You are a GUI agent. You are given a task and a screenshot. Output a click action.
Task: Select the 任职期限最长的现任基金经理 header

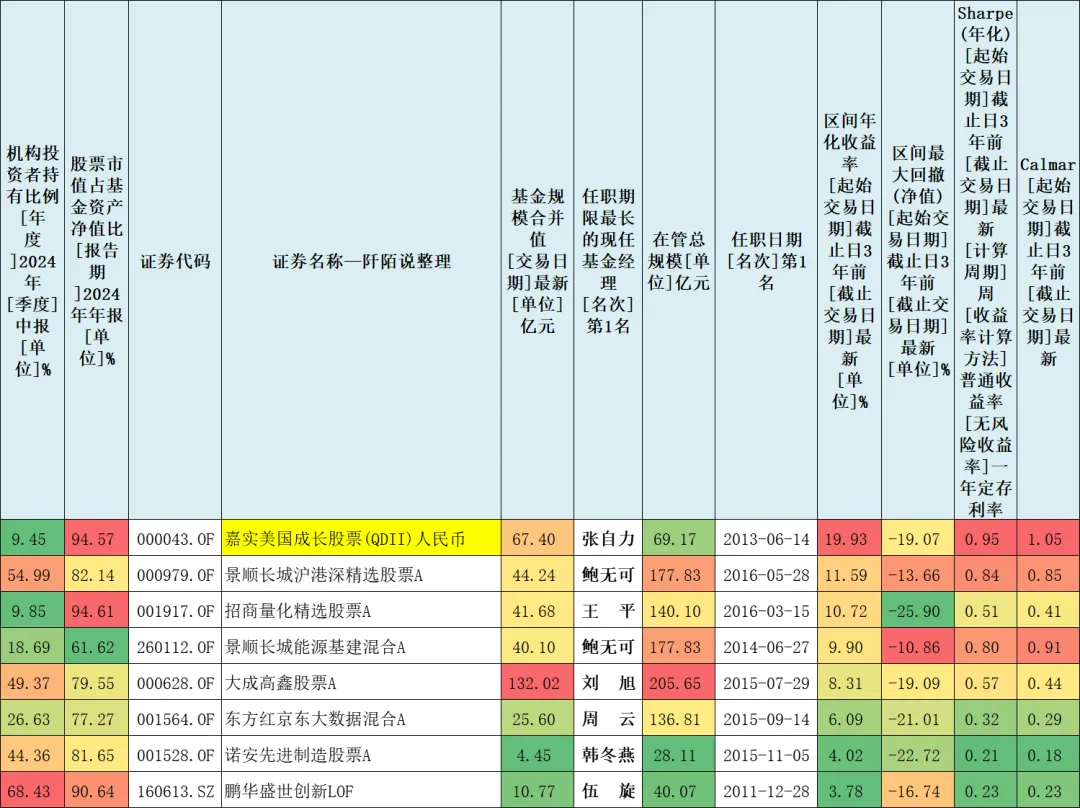point(608,261)
